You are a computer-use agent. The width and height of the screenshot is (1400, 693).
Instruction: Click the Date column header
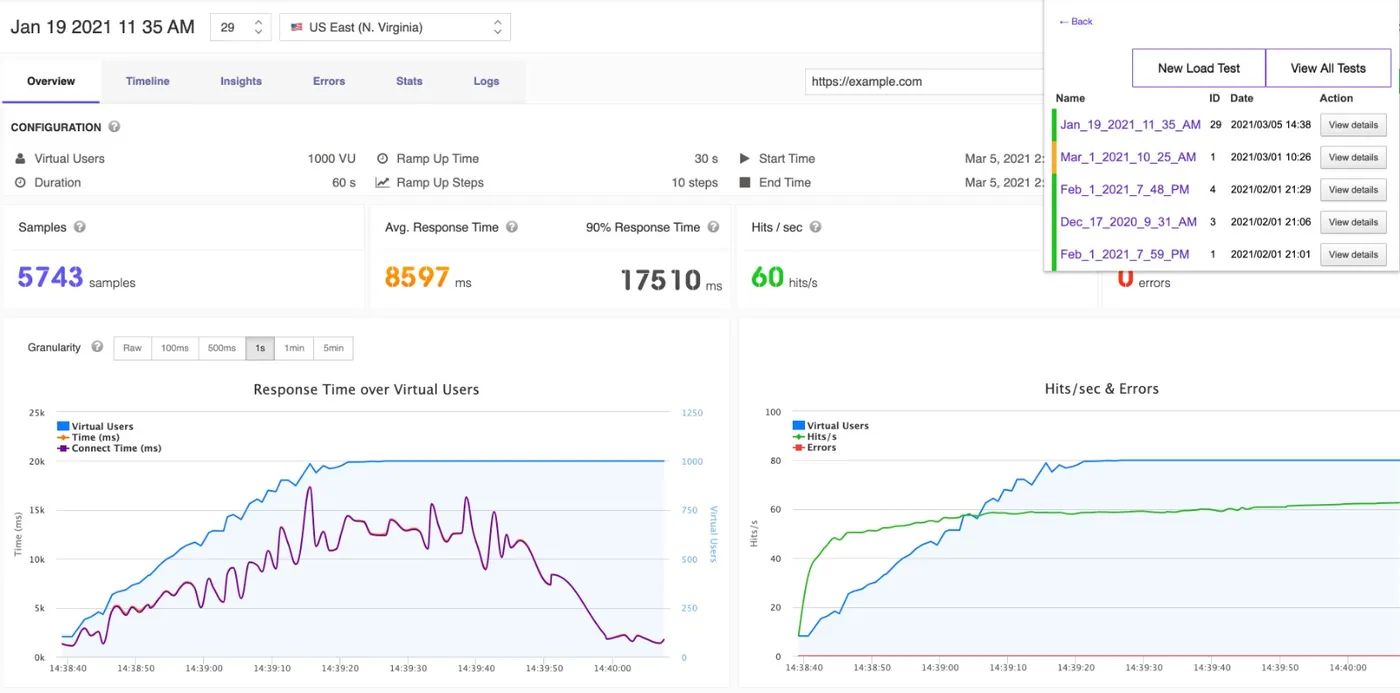click(x=1241, y=98)
